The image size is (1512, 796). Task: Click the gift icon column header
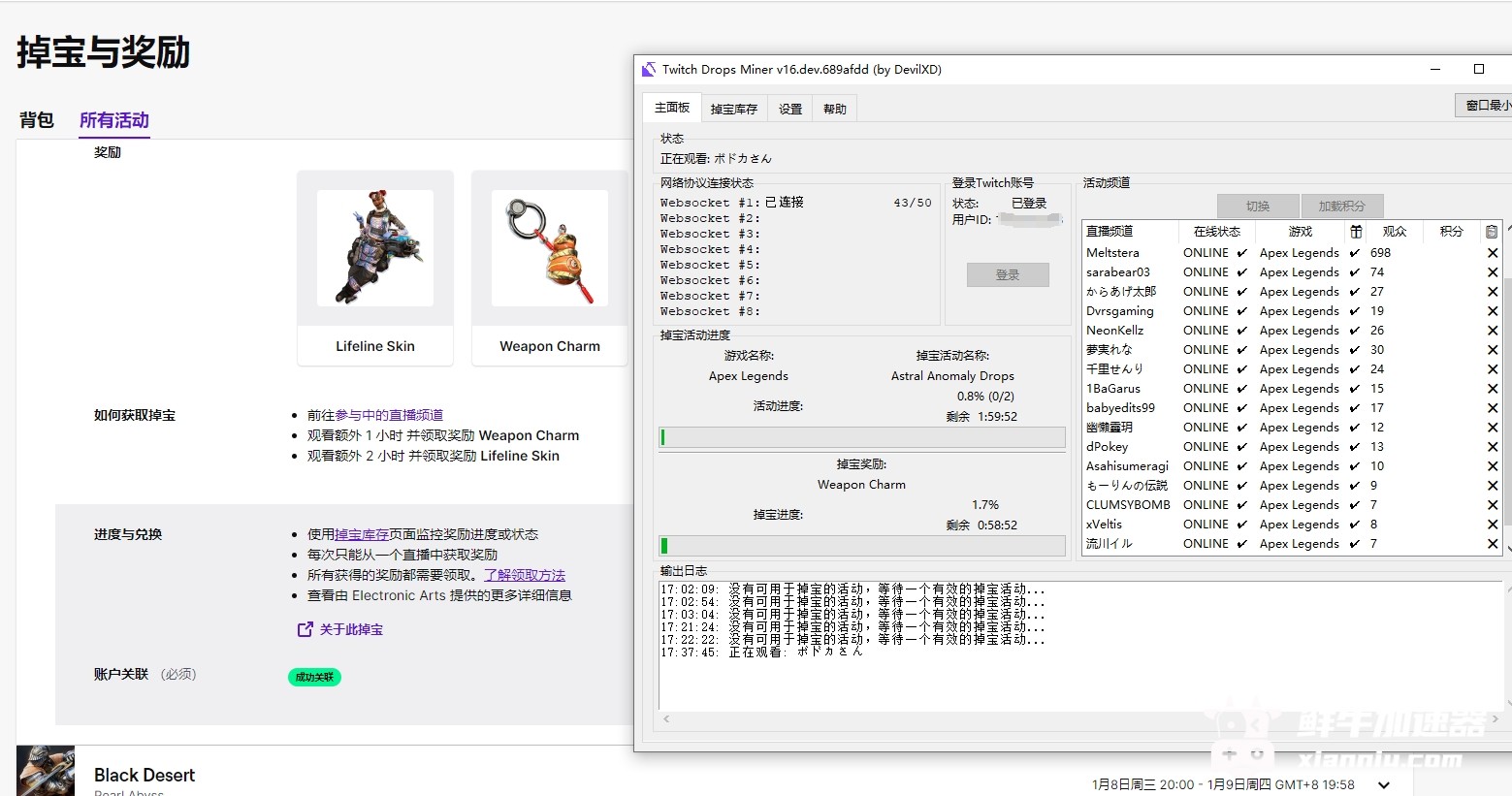[1356, 232]
